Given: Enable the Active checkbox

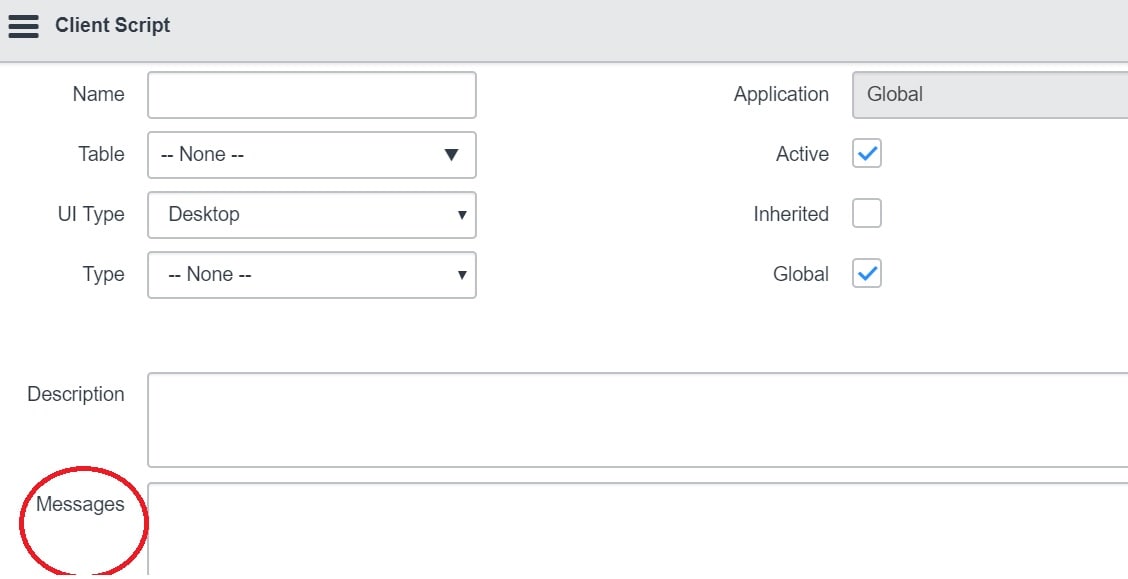Looking at the screenshot, I should (x=866, y=153).
